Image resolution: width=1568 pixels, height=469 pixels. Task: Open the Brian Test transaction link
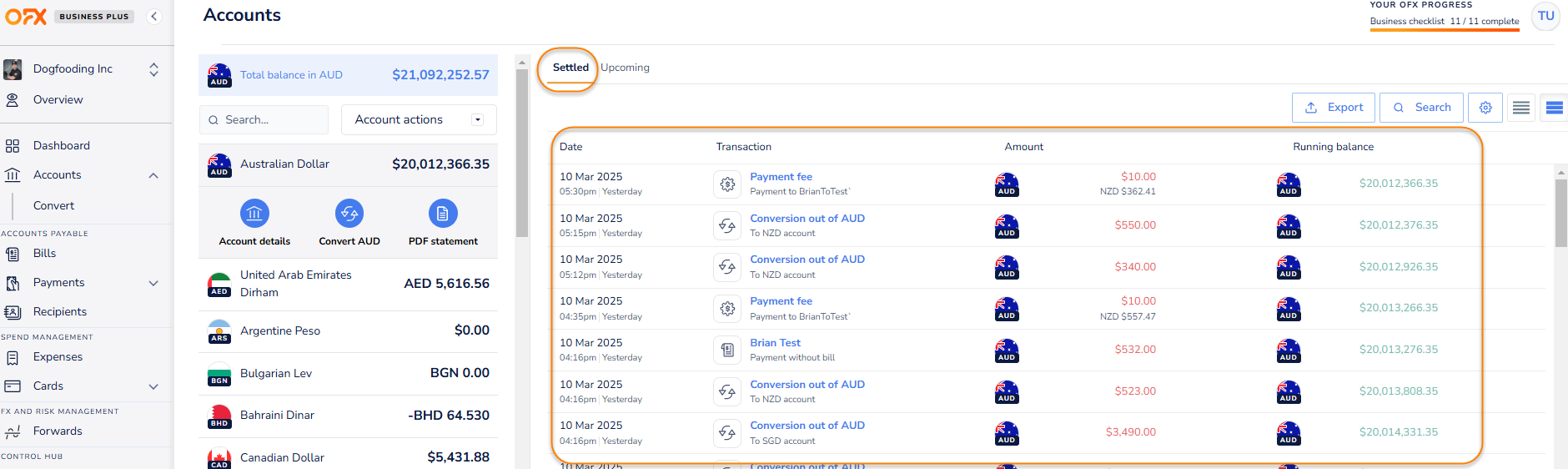pos(775,342)
